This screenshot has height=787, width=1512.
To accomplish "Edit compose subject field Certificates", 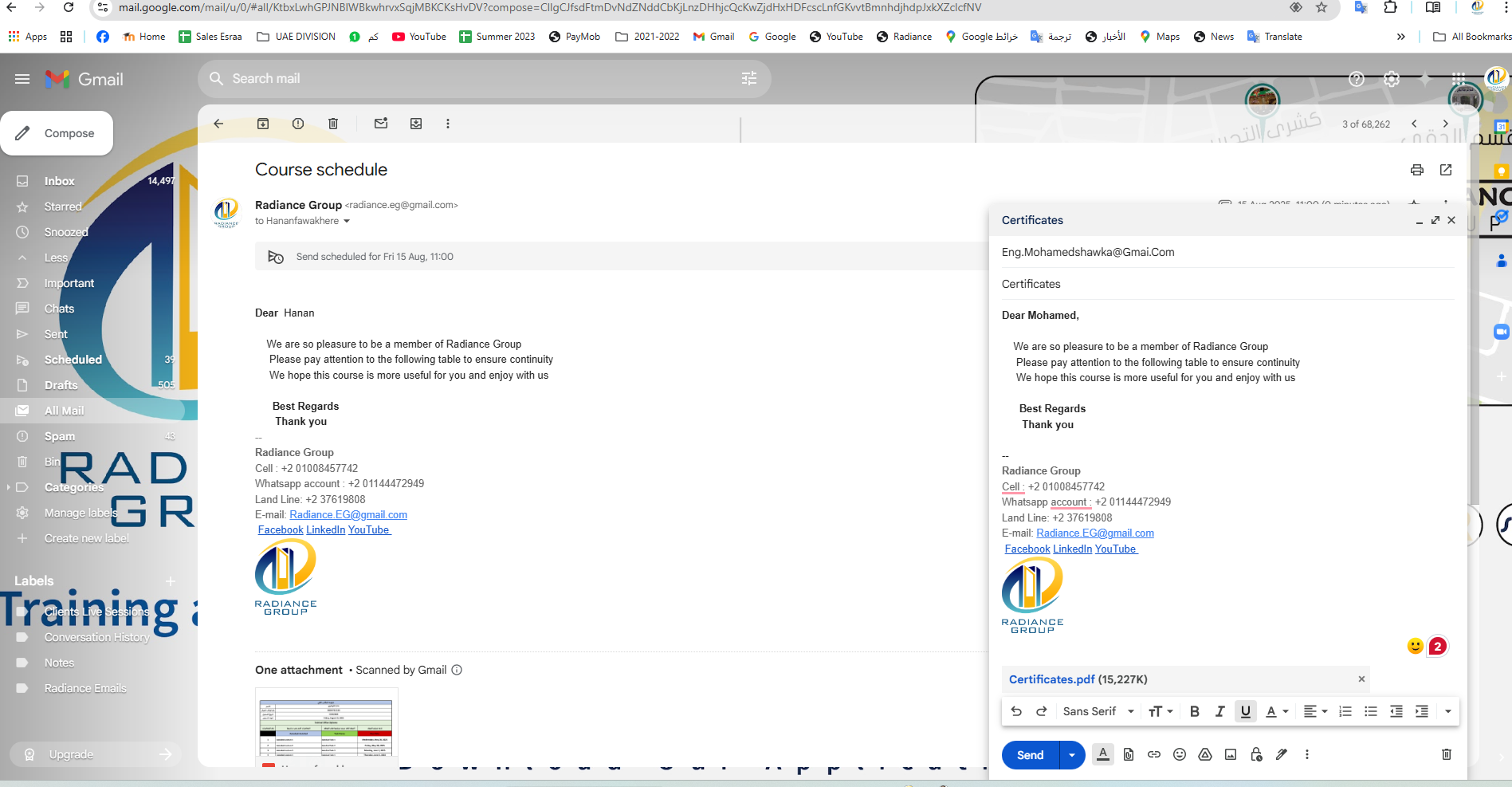I will tap(1227, 284).
